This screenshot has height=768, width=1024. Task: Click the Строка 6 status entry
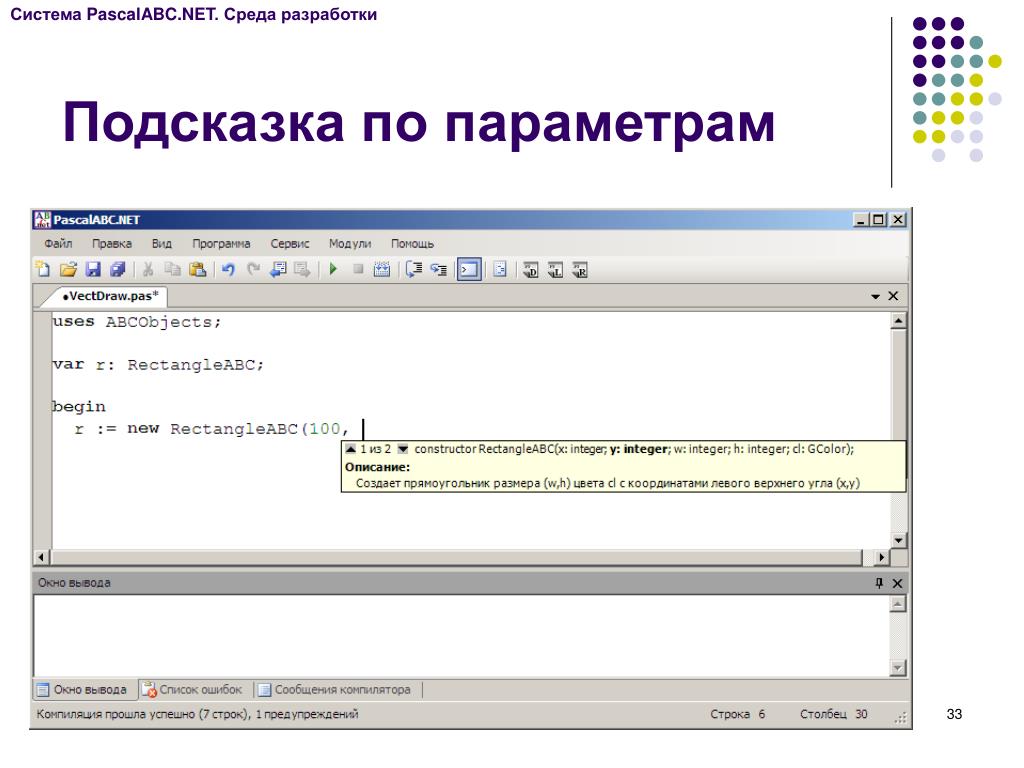click(x=737, y=714)
